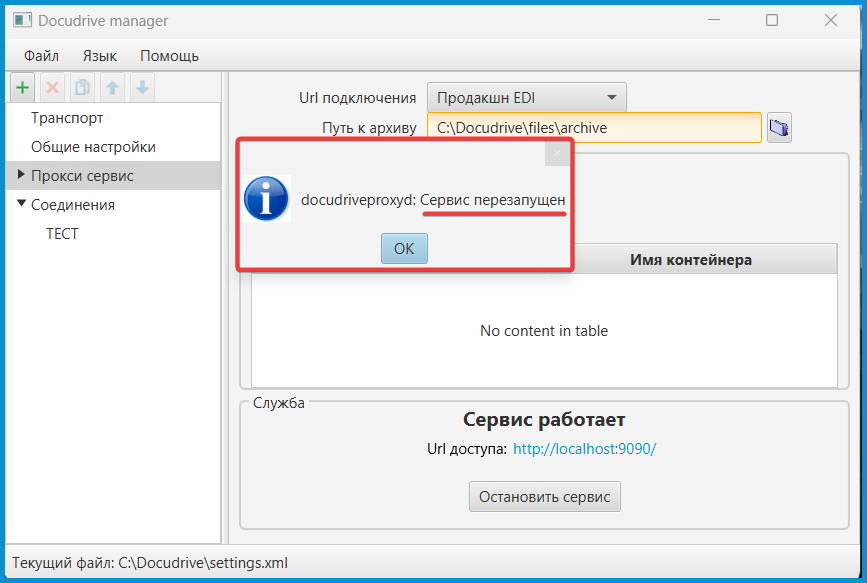
Task: Open the Url подключения dropdown
Action: click(526, 98)
